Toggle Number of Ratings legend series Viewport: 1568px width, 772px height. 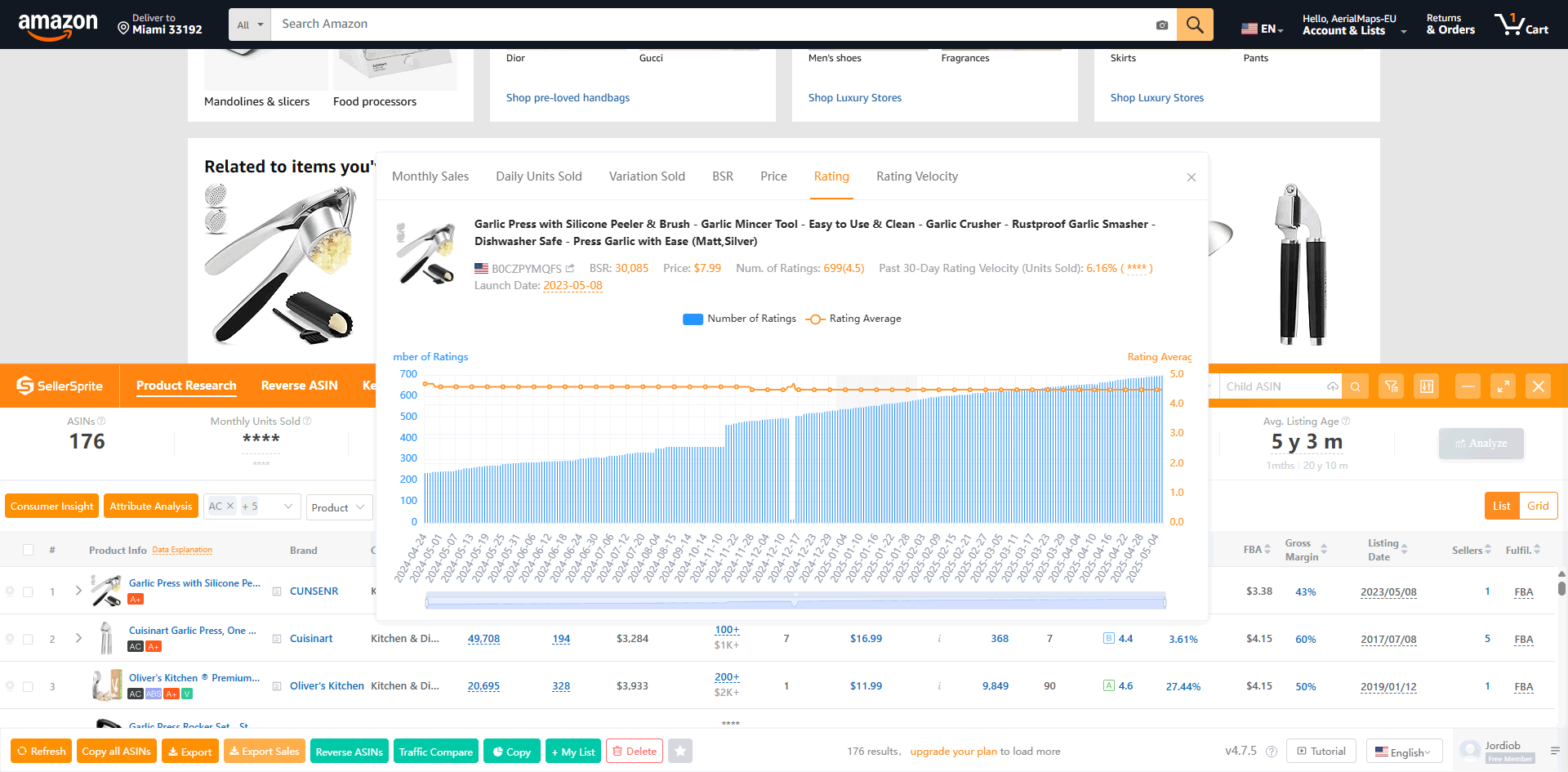tap(739, 319)
